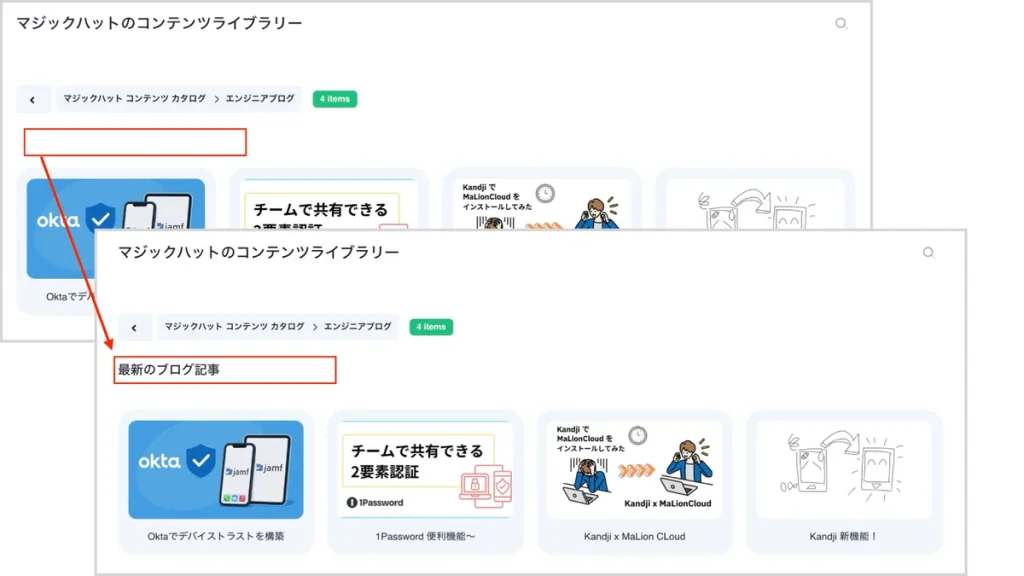Click the Kandji 新機能！ card title

coord(844,536)
